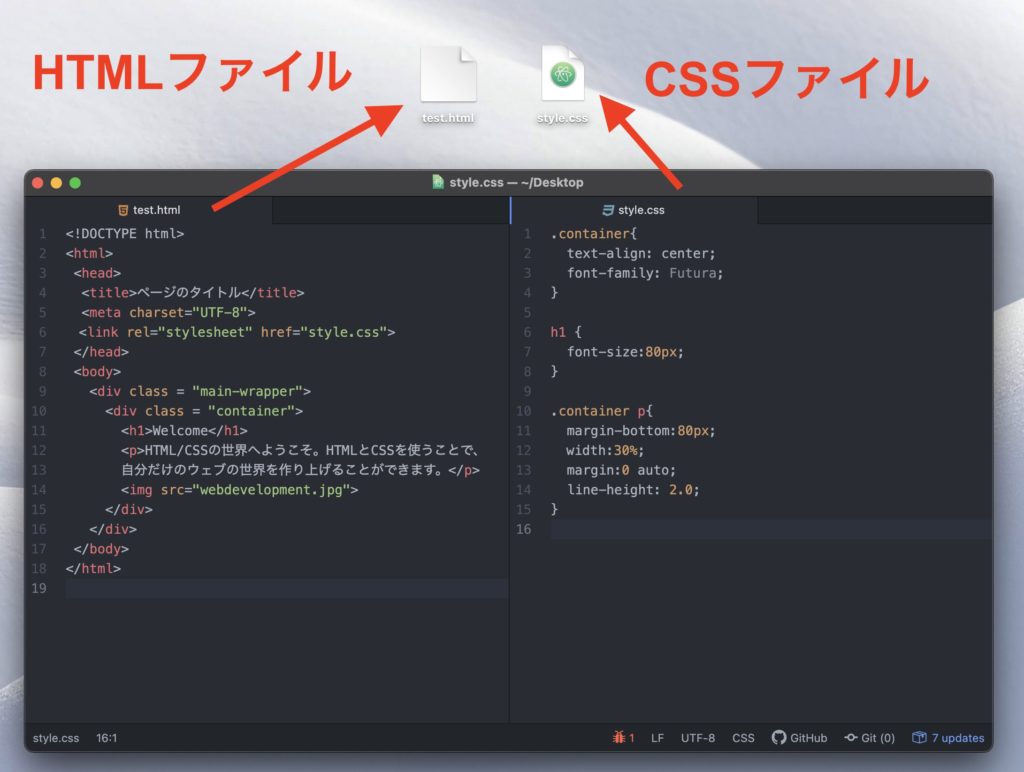Click the closing </body> tag line
This screenshot has width=1024, height=772.
(101, 549)
